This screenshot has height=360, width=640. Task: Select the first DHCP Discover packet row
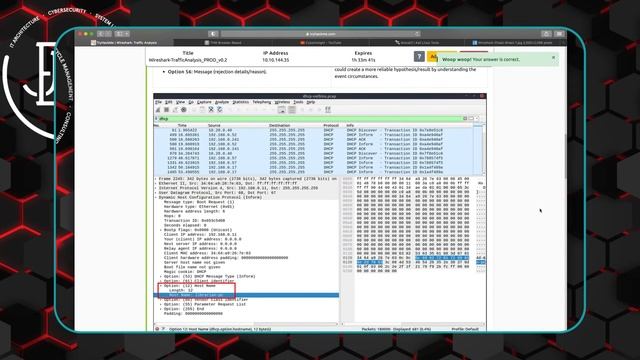pyautogui.click(x=313, y=130)
